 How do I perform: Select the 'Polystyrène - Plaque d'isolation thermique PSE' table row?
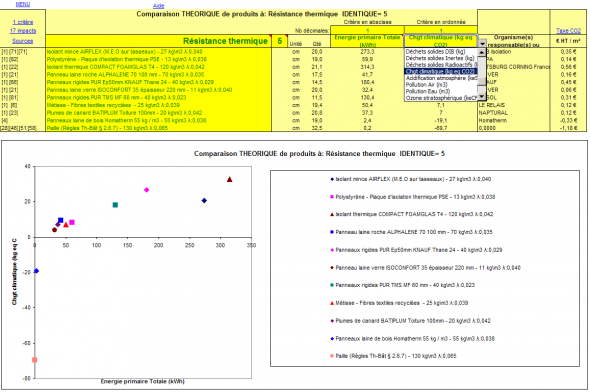(158, 59)
